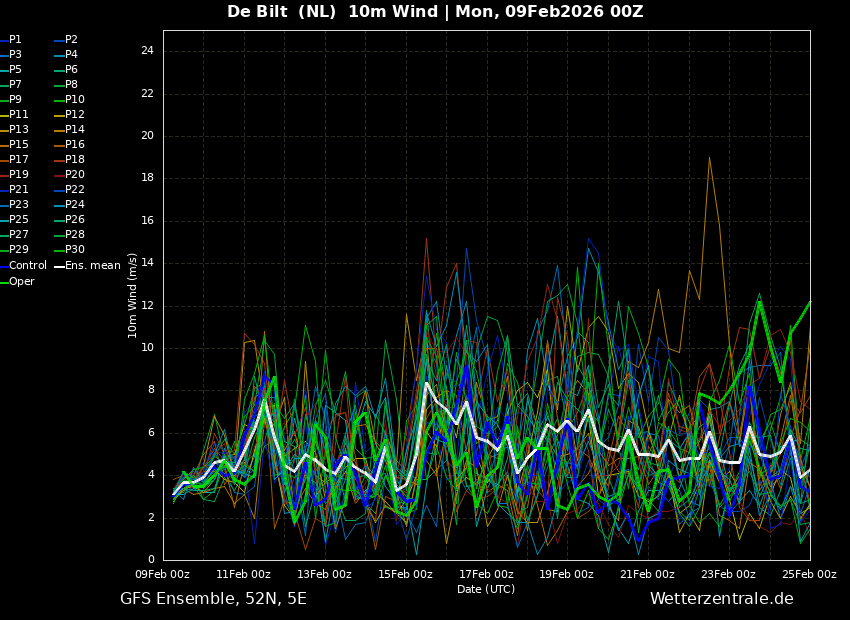Click the Control legend entry
Viewport: 850px width, 620px height.
pos(28,266)
